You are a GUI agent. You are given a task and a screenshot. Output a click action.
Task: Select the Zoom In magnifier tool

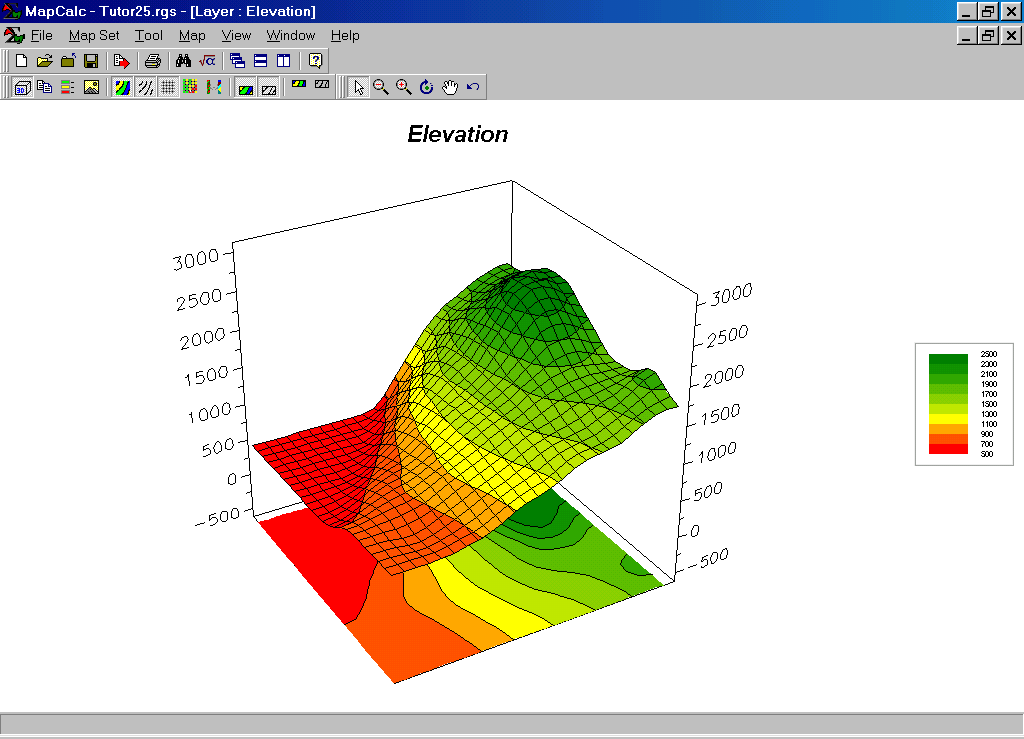[404, 87]
